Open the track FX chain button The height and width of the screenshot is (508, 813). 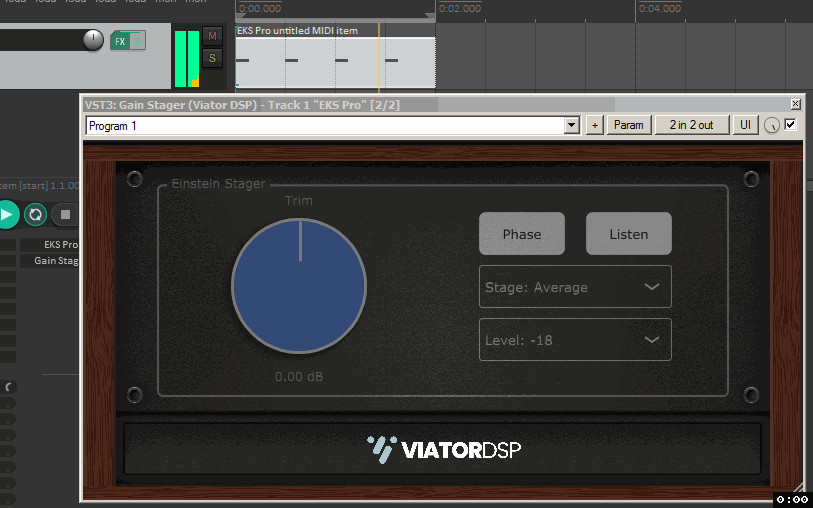[120, 41]
